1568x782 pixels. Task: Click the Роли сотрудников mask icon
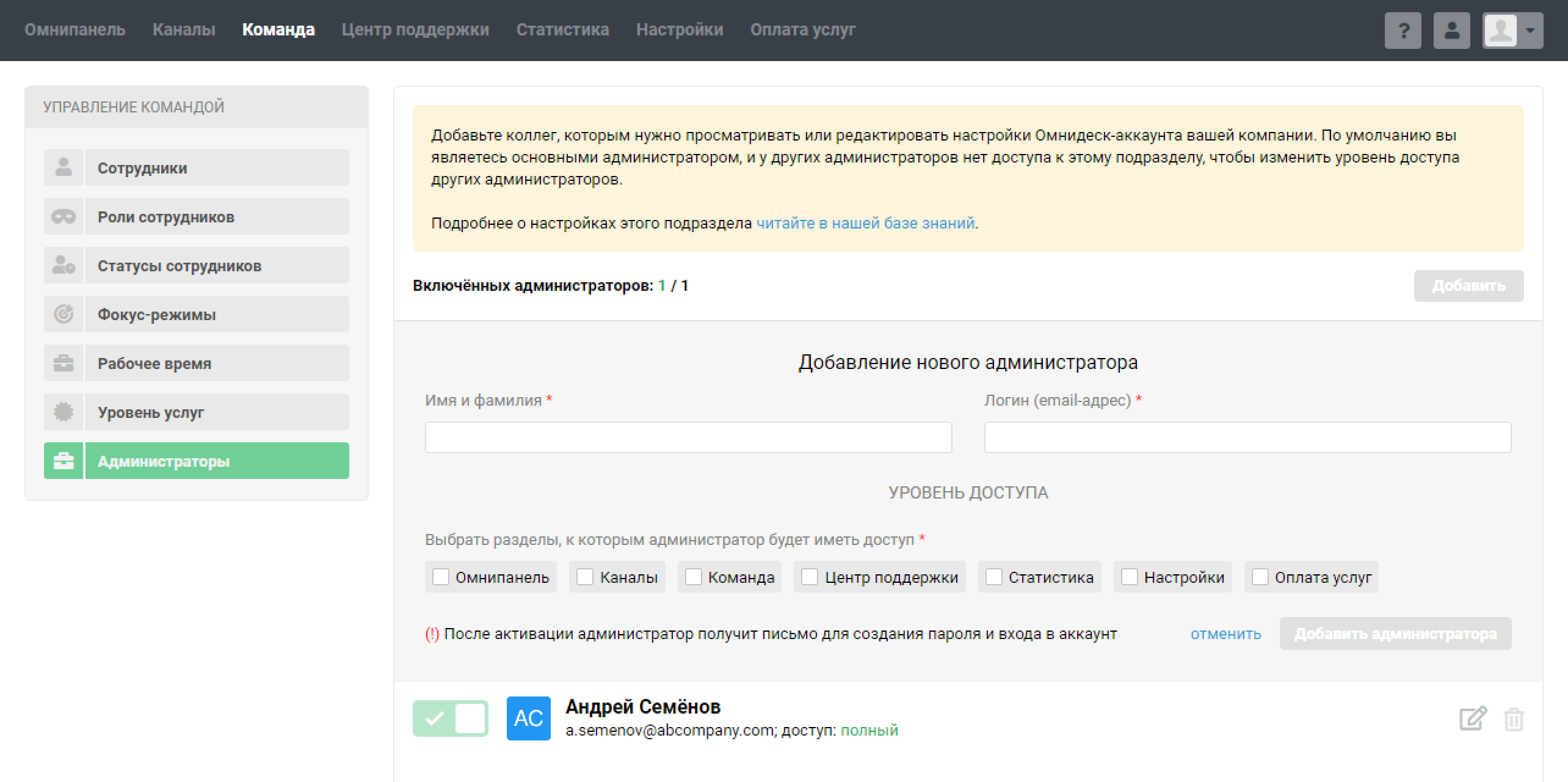(64, 216)
